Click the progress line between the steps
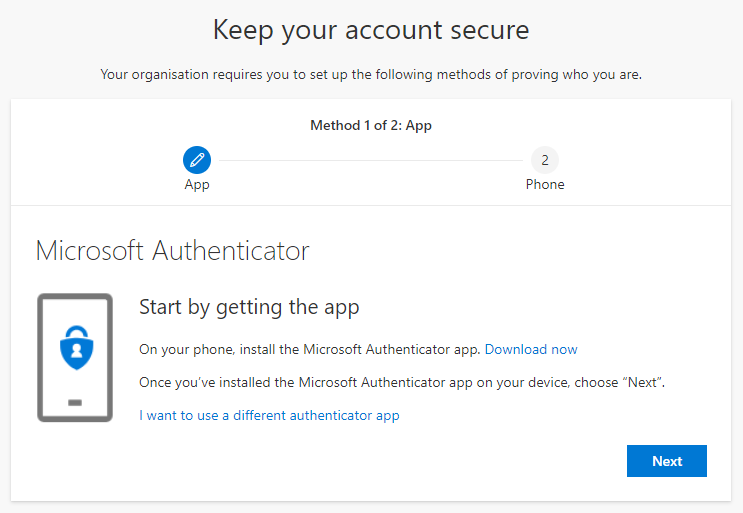Image resolution: width=743 pixels, height=513 pixels. click(370, 160)
